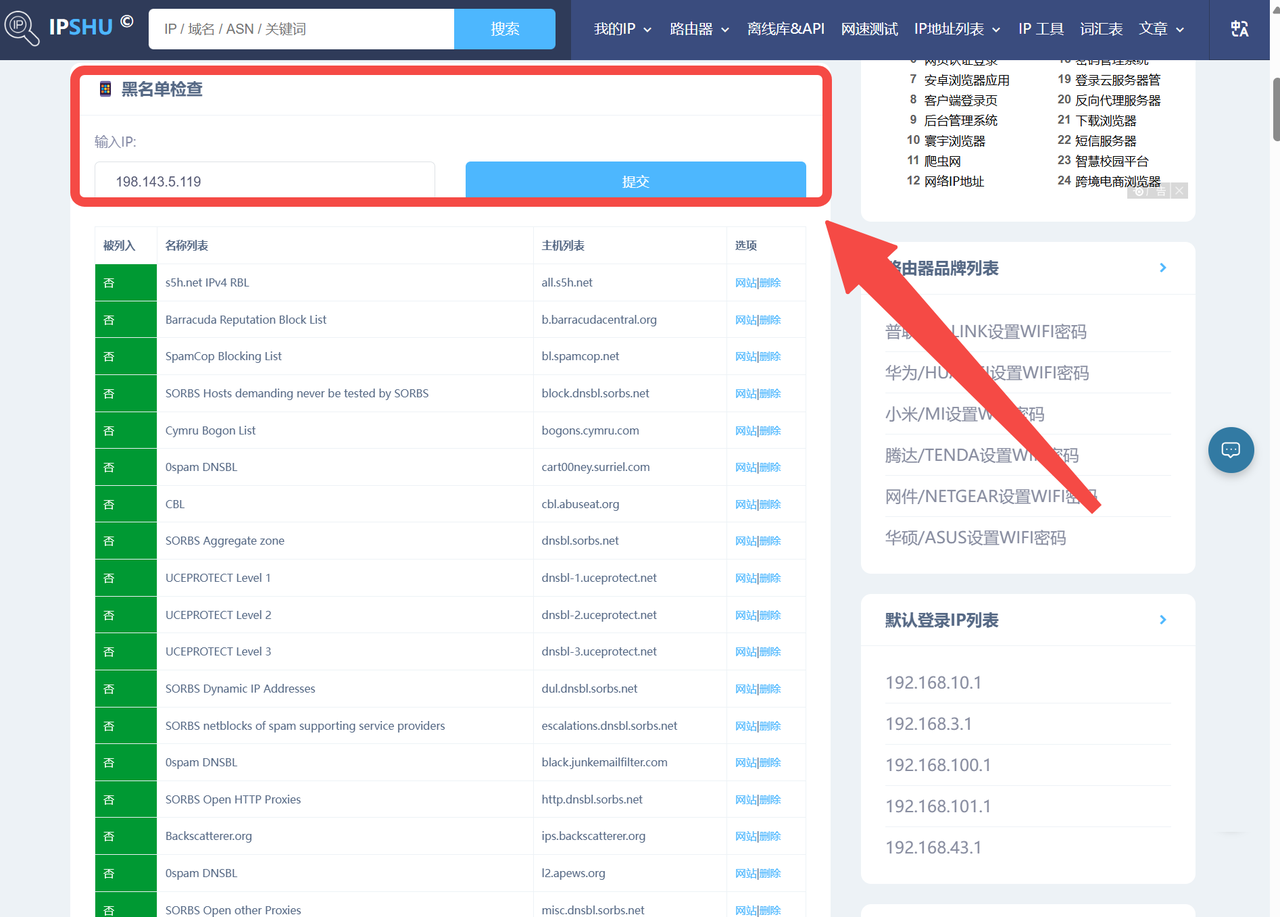Open 智慧校园平台 ad link
Screen dimensions: 1280x917
[1112, 161]
